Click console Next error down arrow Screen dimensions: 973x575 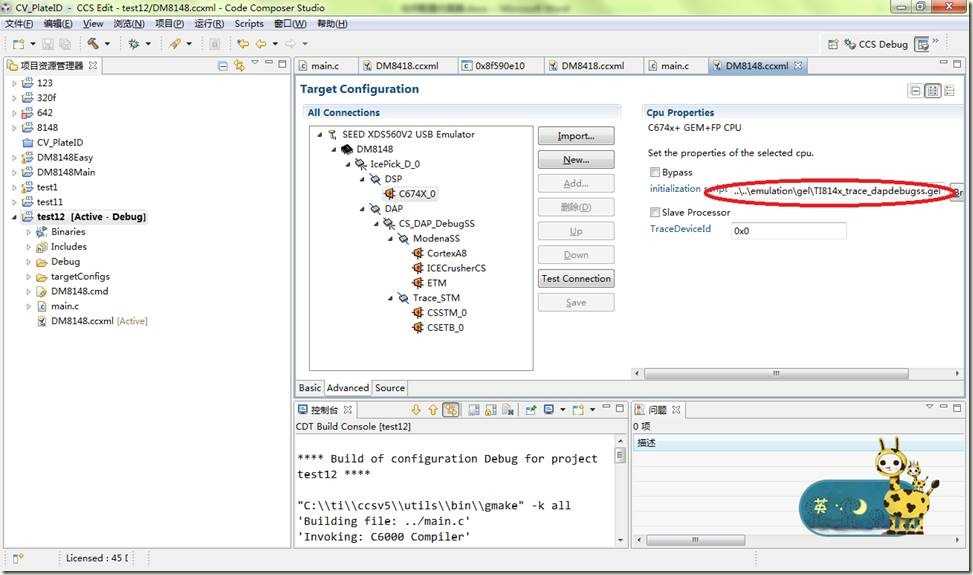click(x=416, y=410)
